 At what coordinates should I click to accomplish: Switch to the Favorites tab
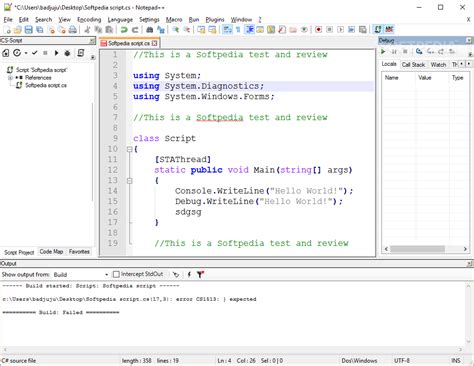(x=79, y=252)
